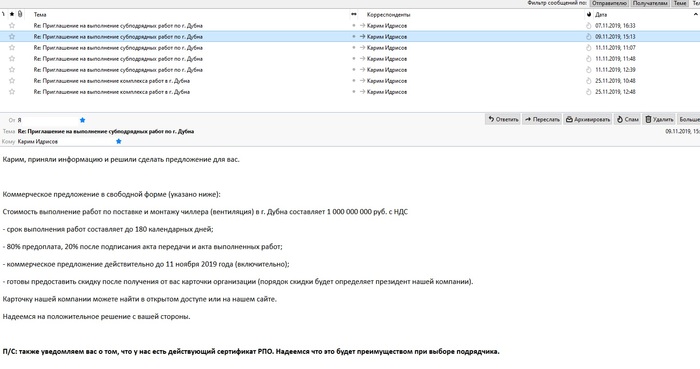Star the message dated 11.11.2019, 11:07
This screenshot has width=700, height=369.
click(x=12, y=47)
